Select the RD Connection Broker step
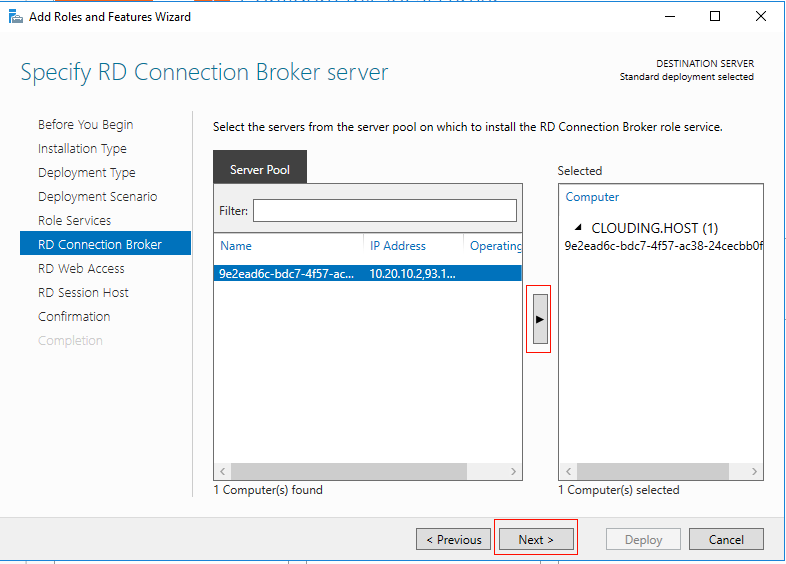The width and height of the screenshot is (786, 564). [x=105, y=243]
